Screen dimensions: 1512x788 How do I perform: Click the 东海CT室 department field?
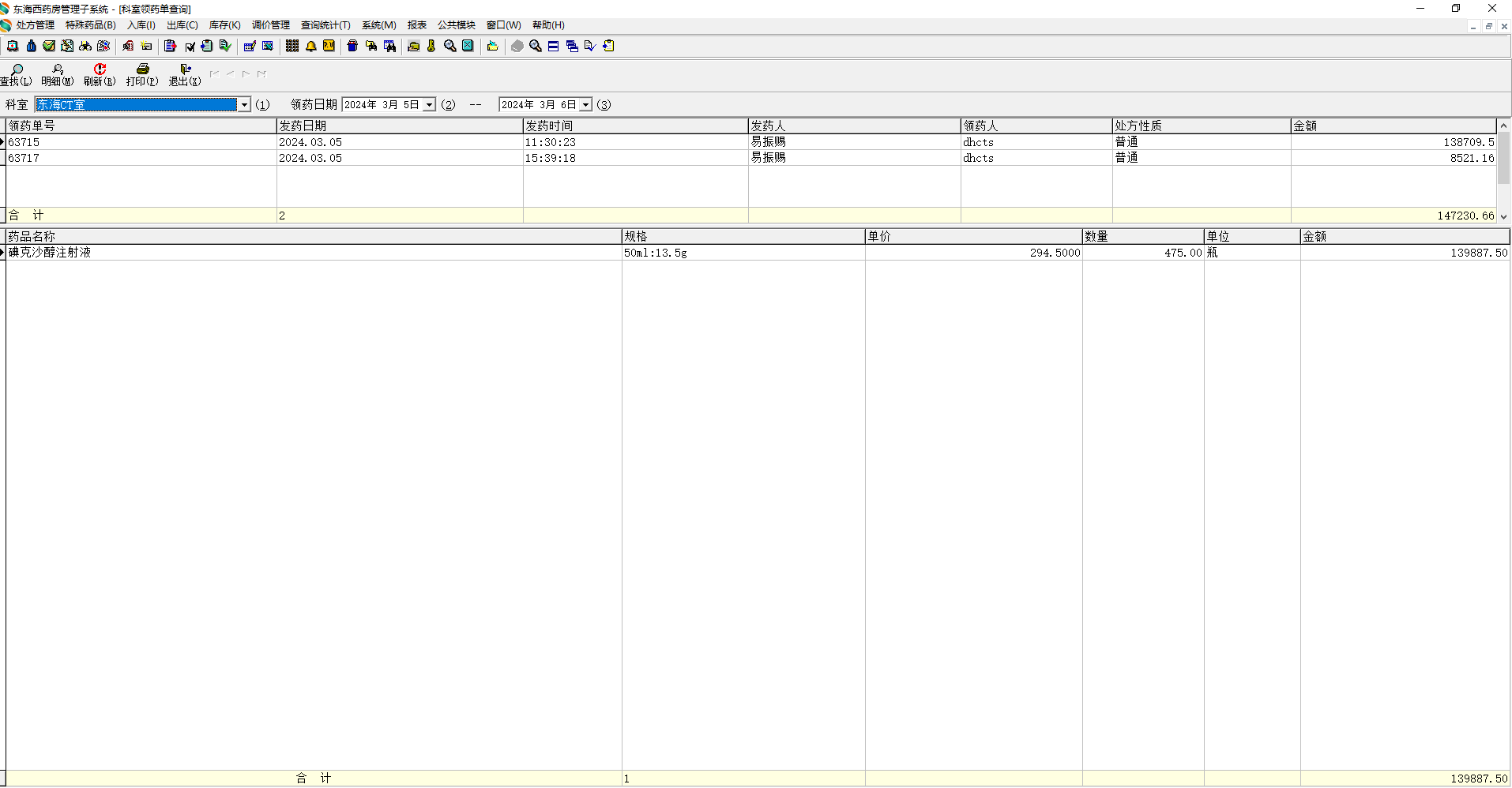tap(137, 105)
